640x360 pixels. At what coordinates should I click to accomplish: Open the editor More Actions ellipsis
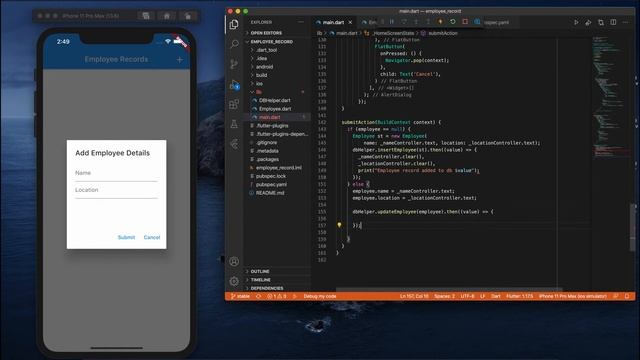click(625, 22)
